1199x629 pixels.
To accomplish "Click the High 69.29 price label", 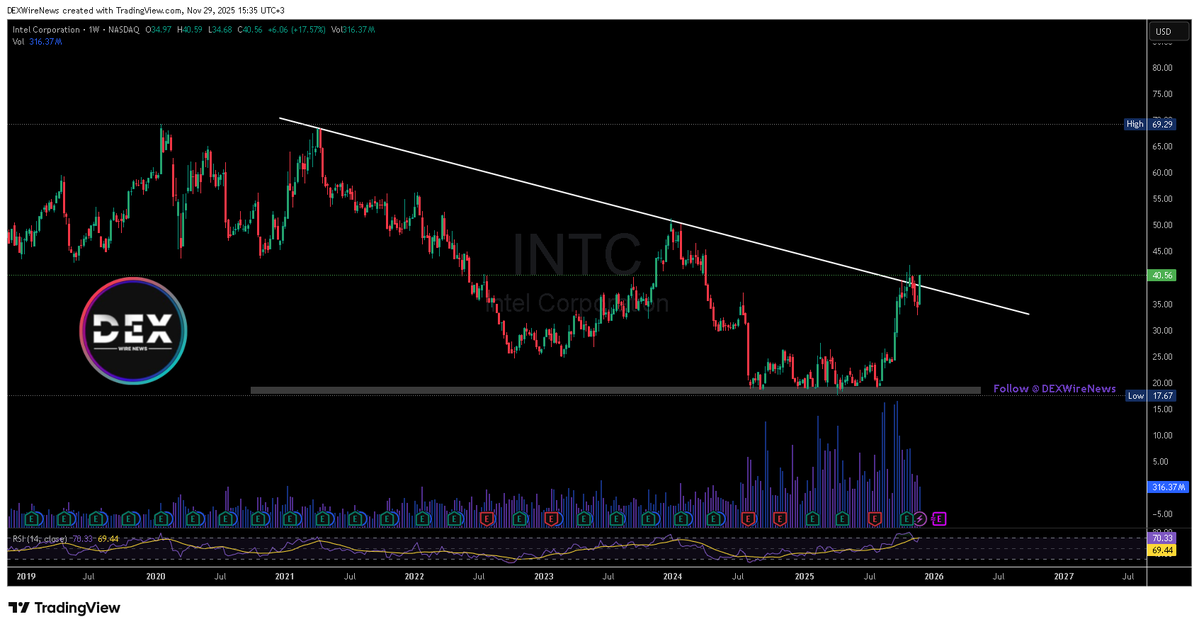I will coord(1148,124).
